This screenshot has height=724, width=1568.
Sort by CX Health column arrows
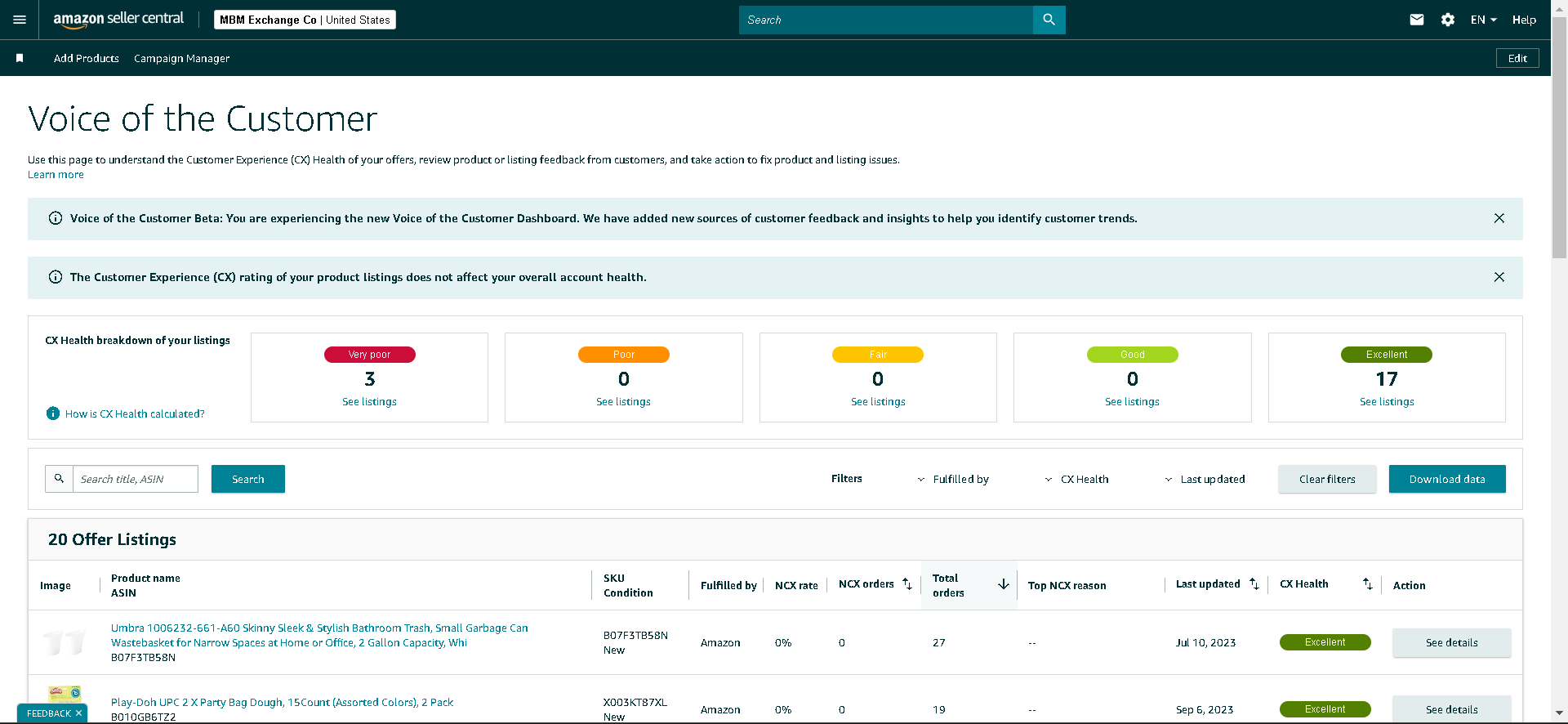point(1368,584)
